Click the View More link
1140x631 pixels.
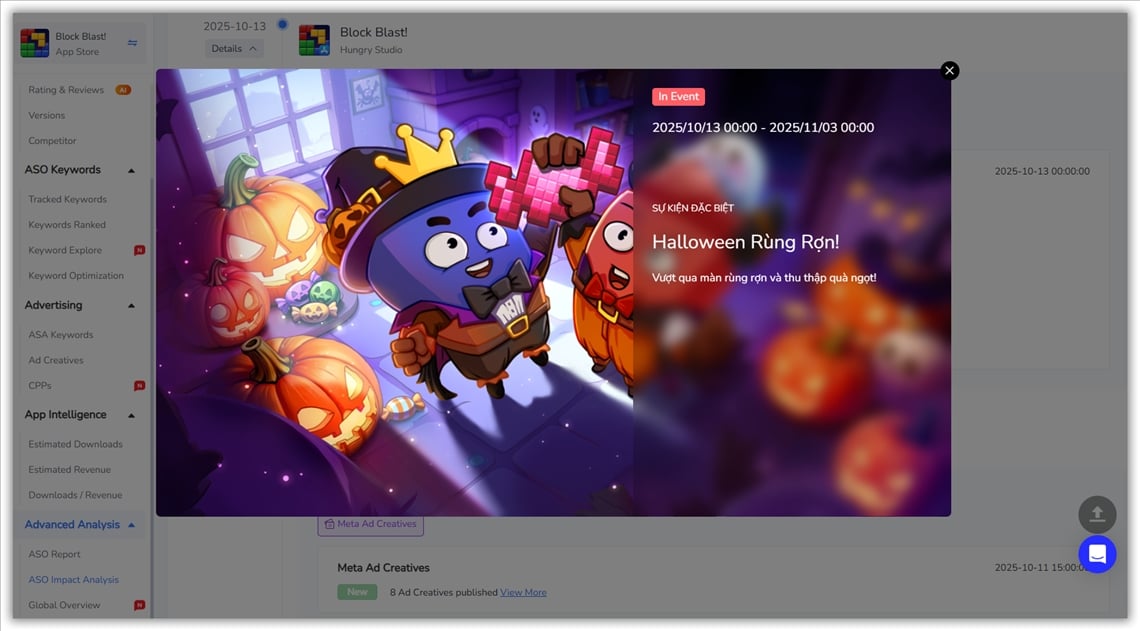tap(523, 593)
